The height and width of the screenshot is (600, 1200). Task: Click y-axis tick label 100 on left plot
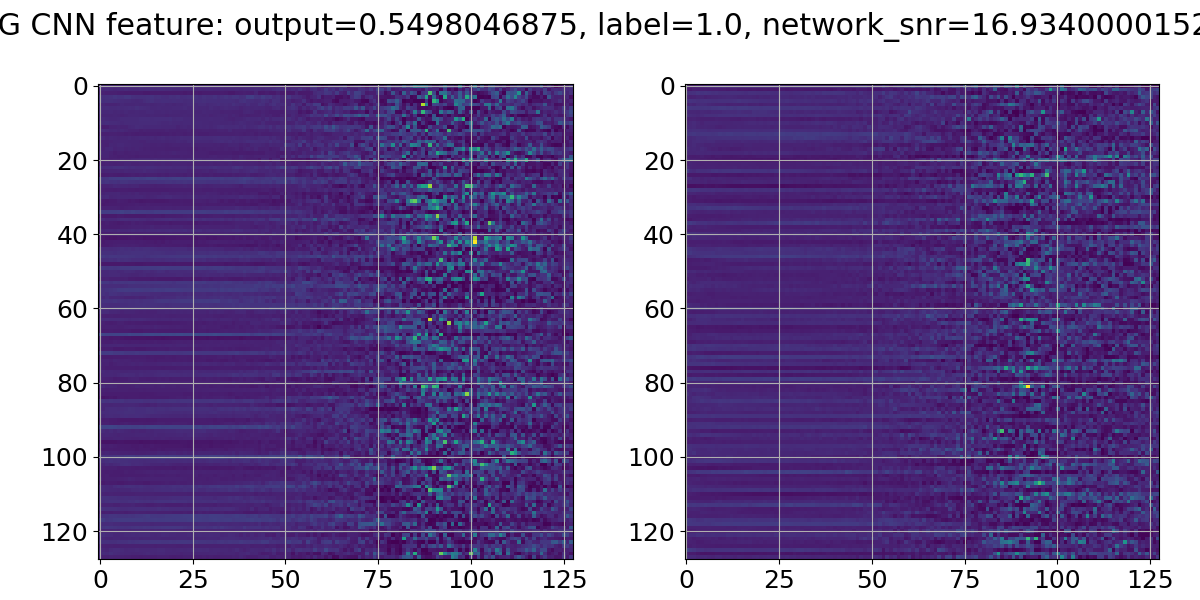pyautogui.click(x=69, y=458)
